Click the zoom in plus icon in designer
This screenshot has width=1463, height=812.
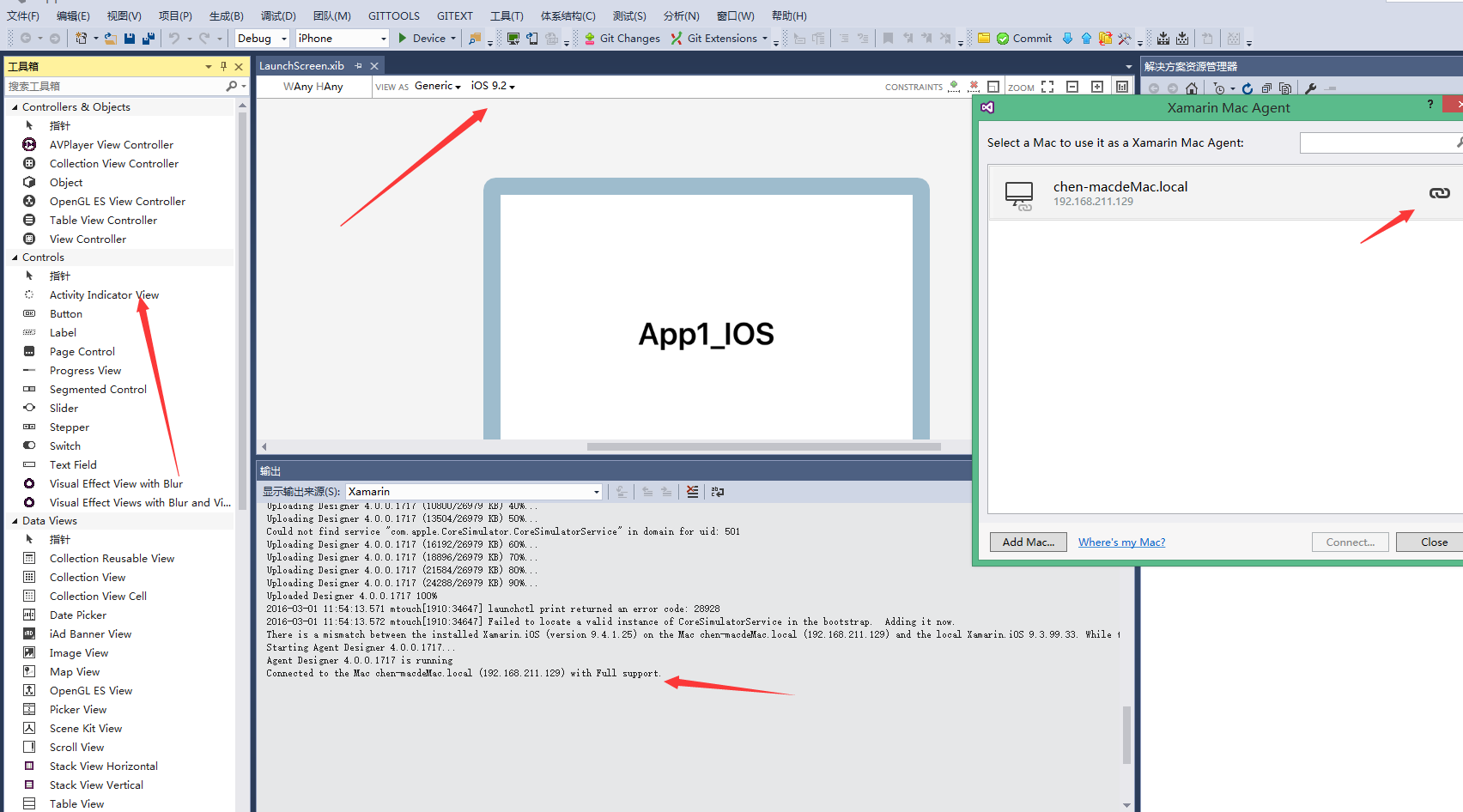pyautogui.click(x=1097, y=87)
